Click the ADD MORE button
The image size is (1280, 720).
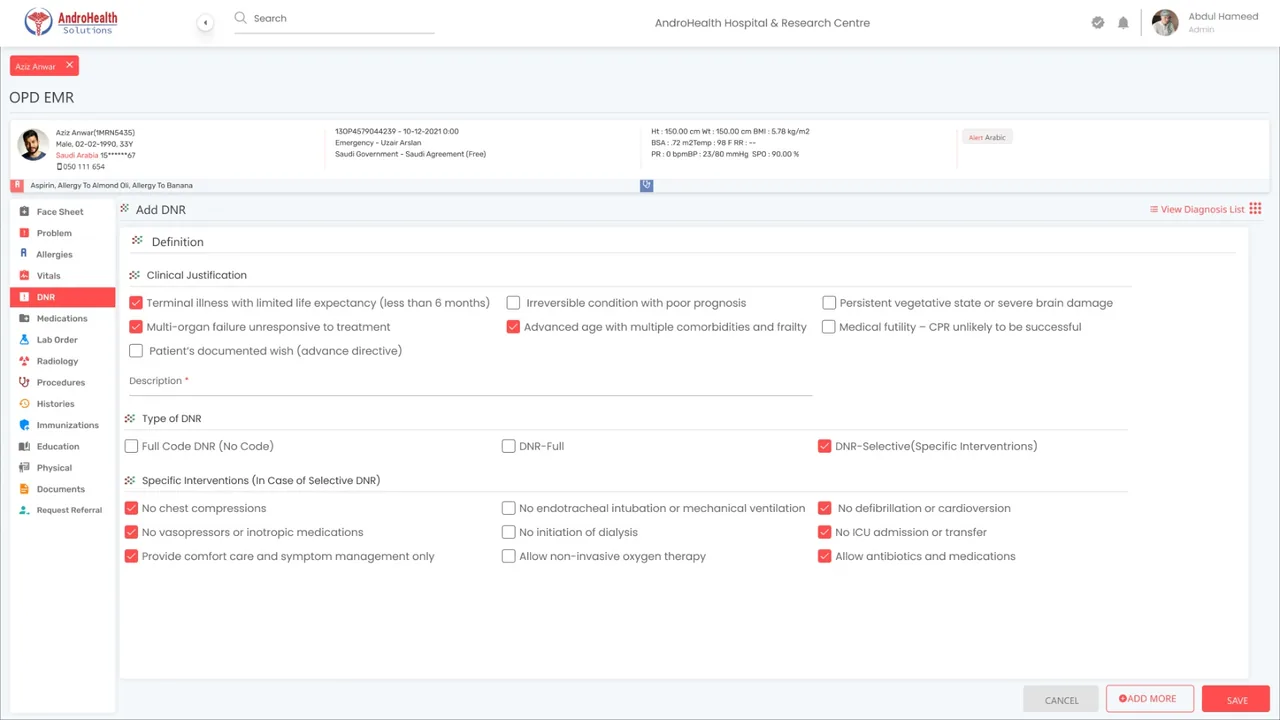coord(1149,699)
